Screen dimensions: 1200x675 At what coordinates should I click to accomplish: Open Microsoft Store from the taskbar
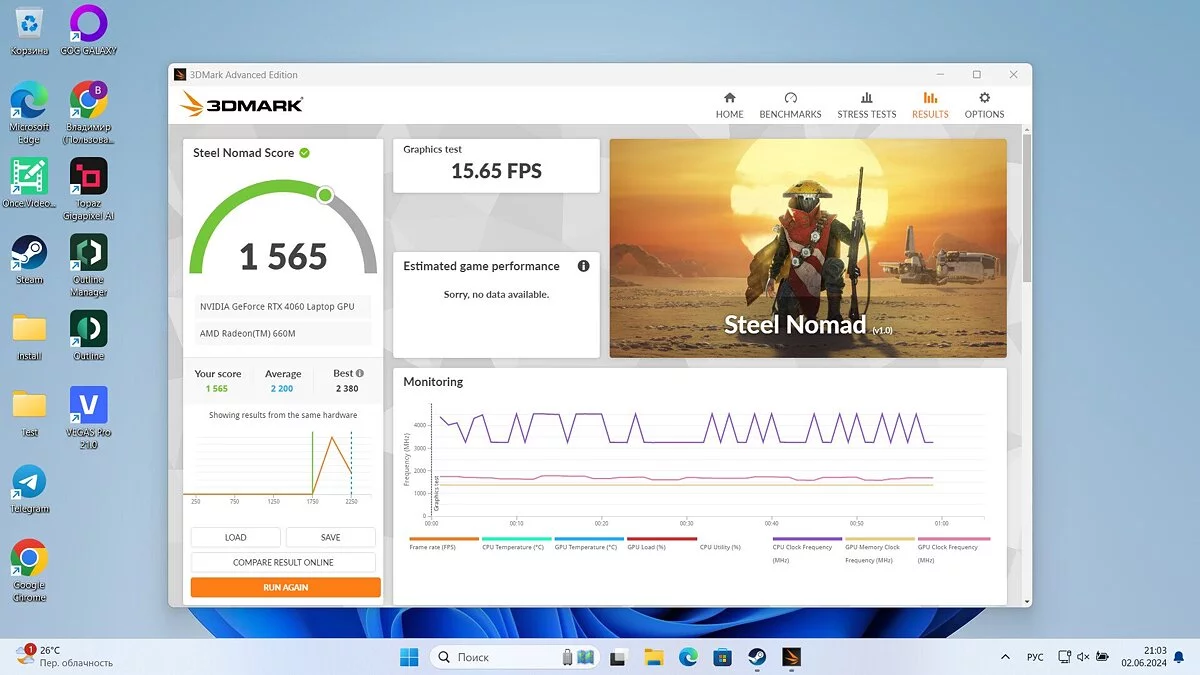coord(722,657)
